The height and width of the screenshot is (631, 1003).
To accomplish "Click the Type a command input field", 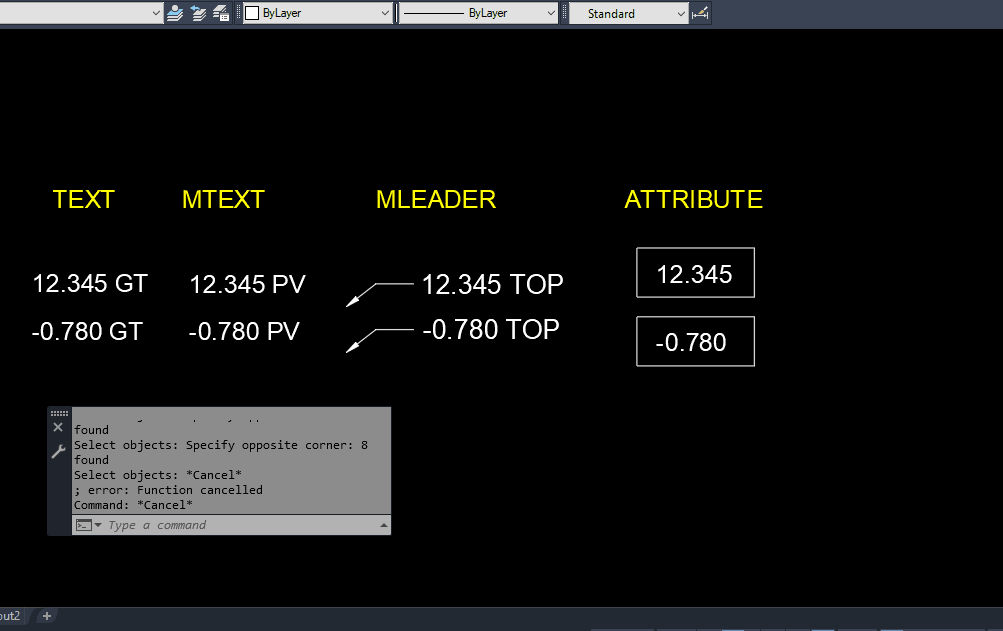I will (x=231, y=525).
